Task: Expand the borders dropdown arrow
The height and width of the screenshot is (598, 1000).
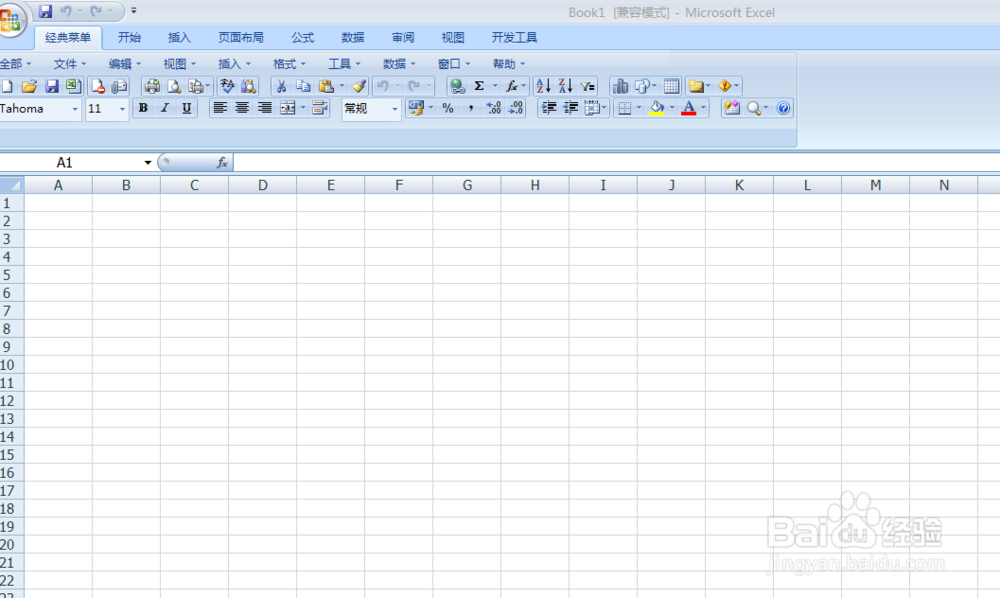Action: [639, 108]
